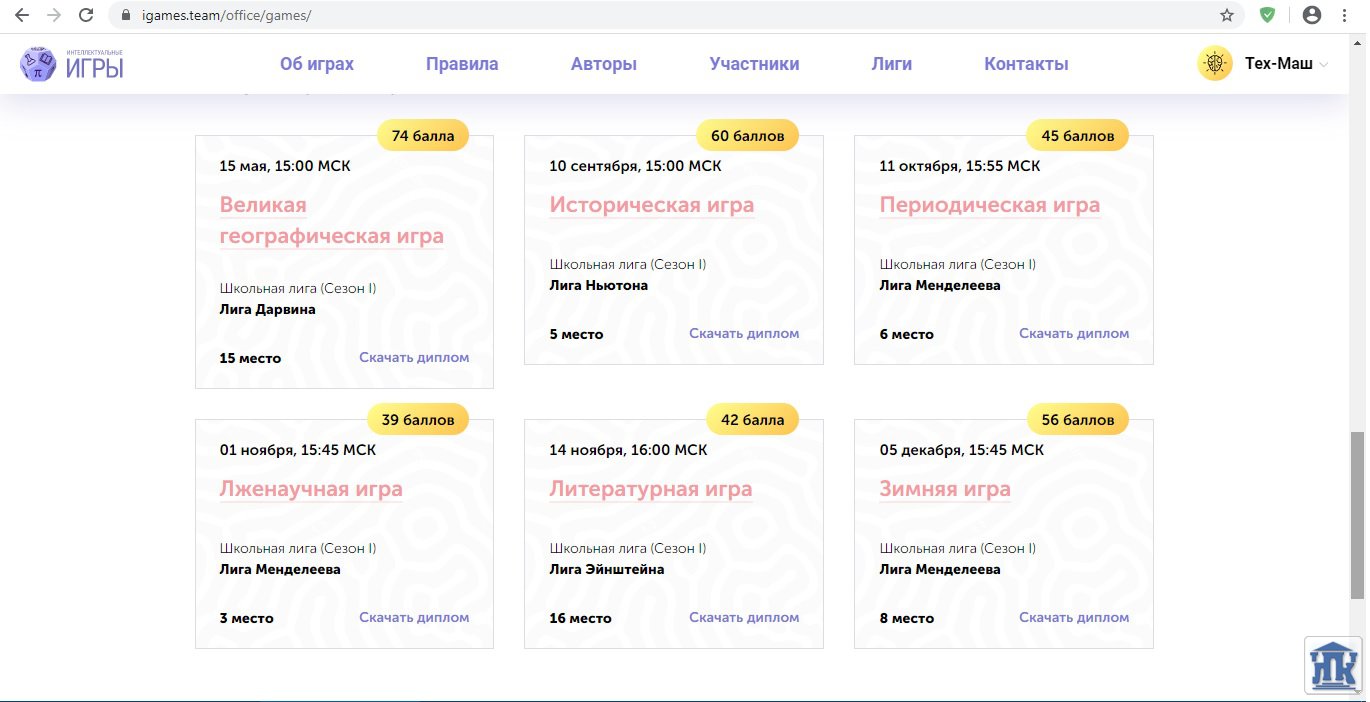Open the Участники navigation item
This screenshot has width=1370, height=702.
(x=754, y=64)
